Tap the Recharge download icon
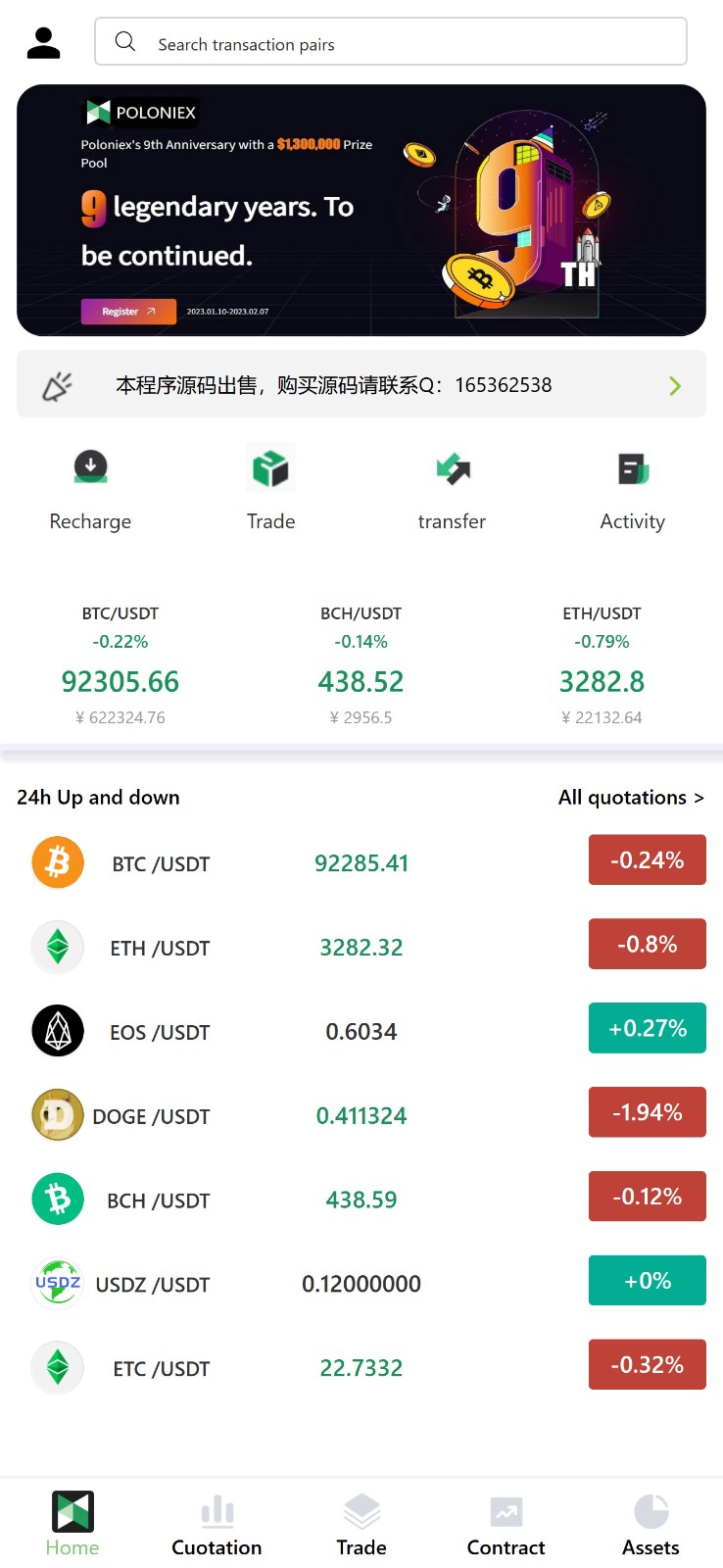Viewport: 723px width, 1568px height. (x=90, y=466)
